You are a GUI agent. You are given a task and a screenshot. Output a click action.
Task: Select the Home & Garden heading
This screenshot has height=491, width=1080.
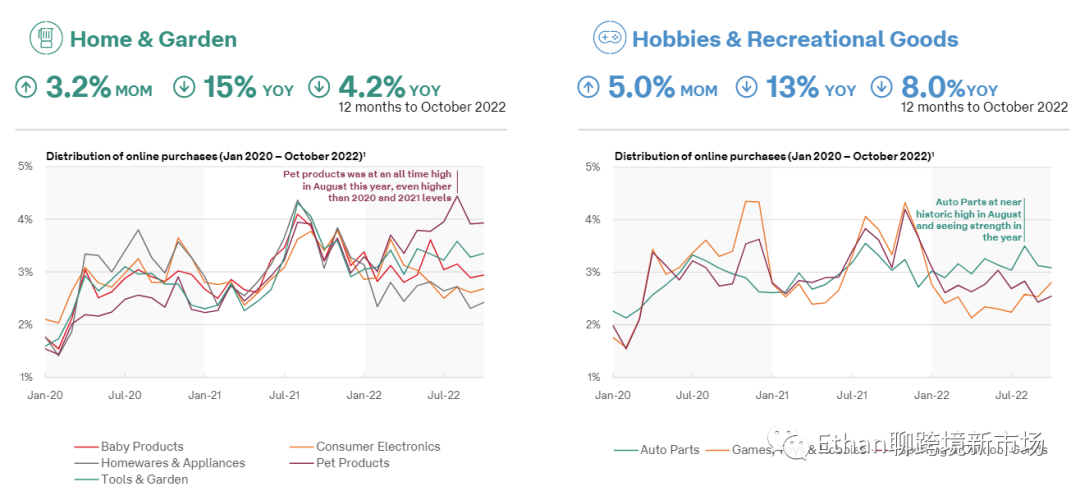tap(153, 40)
